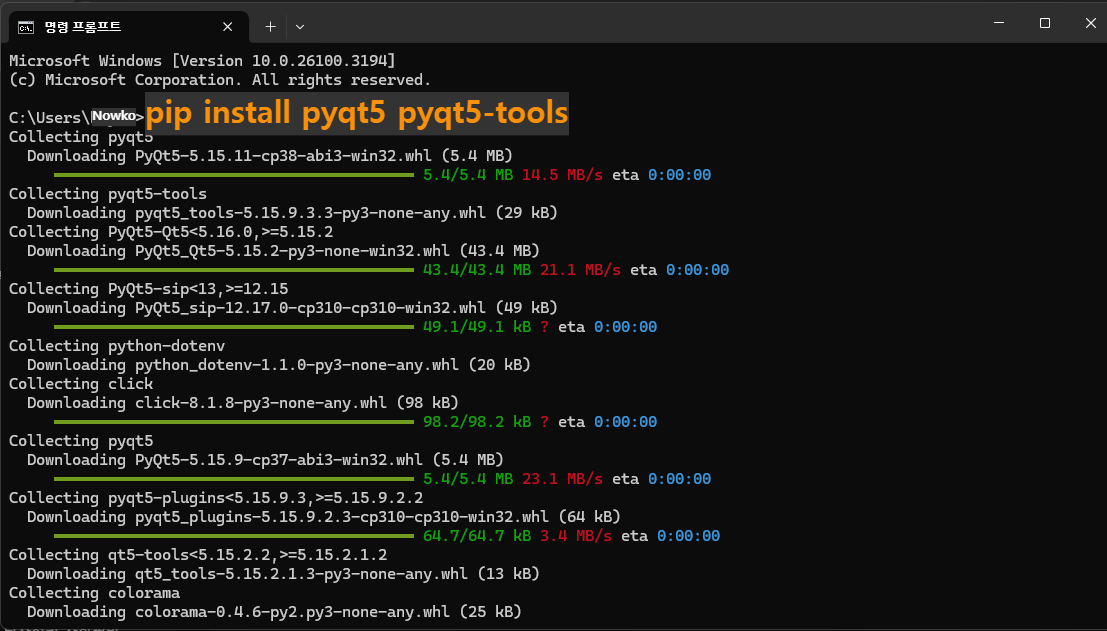Open a new terminal tab with plus button
1107x631 pixels.
tap(270, 27)
